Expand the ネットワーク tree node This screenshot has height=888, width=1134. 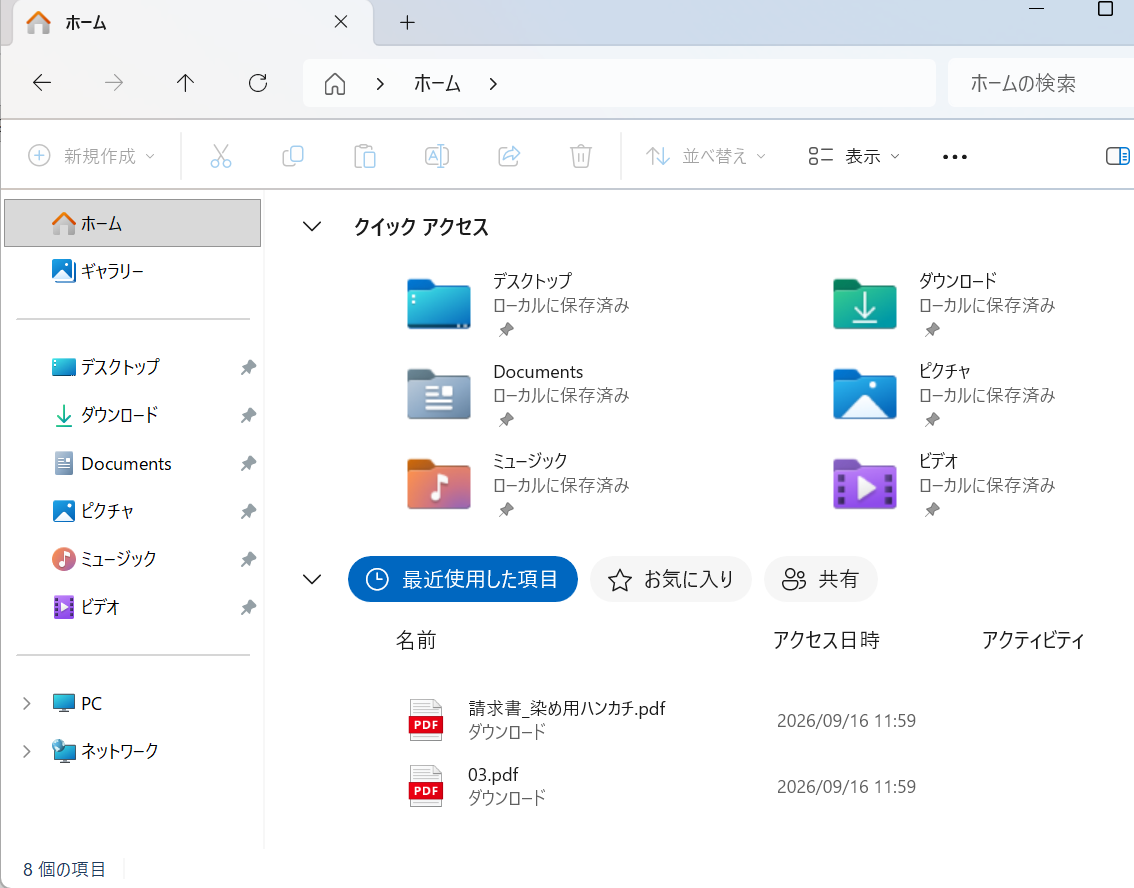(x=27, y=751)
